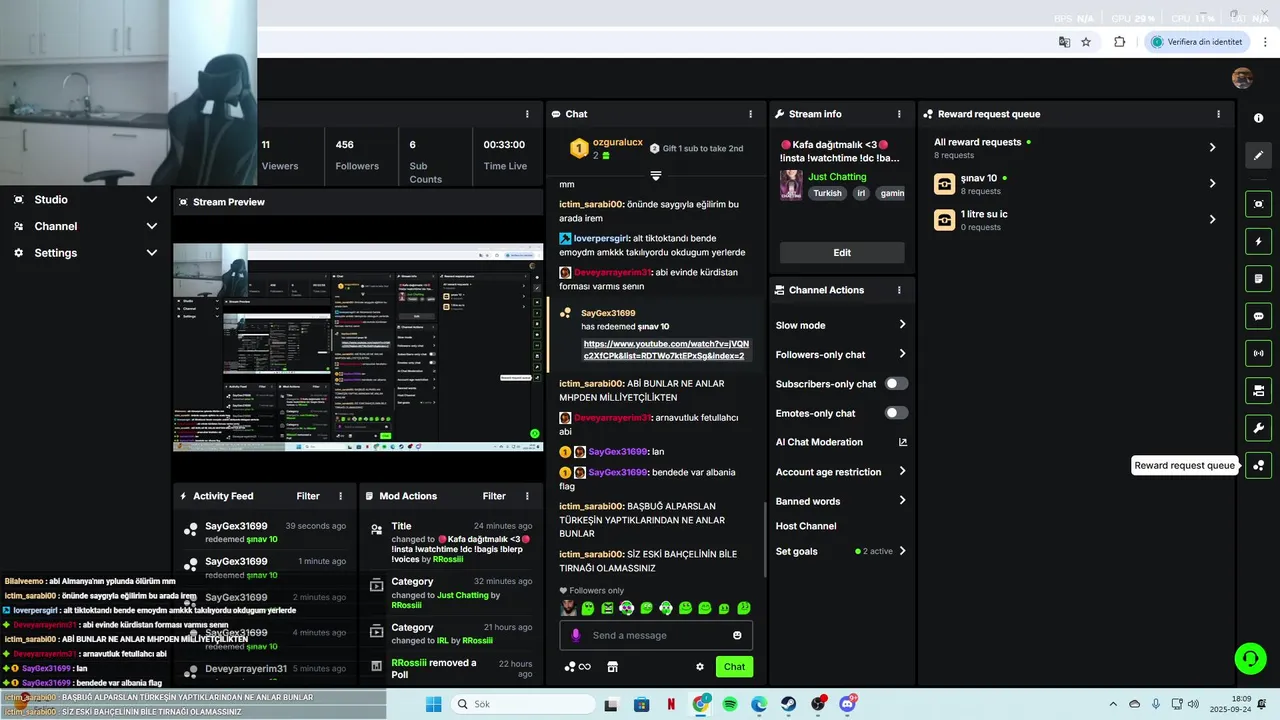
Task: Toggle the document Mod Actions sidebar icon
Action: tap(1258, 278)
